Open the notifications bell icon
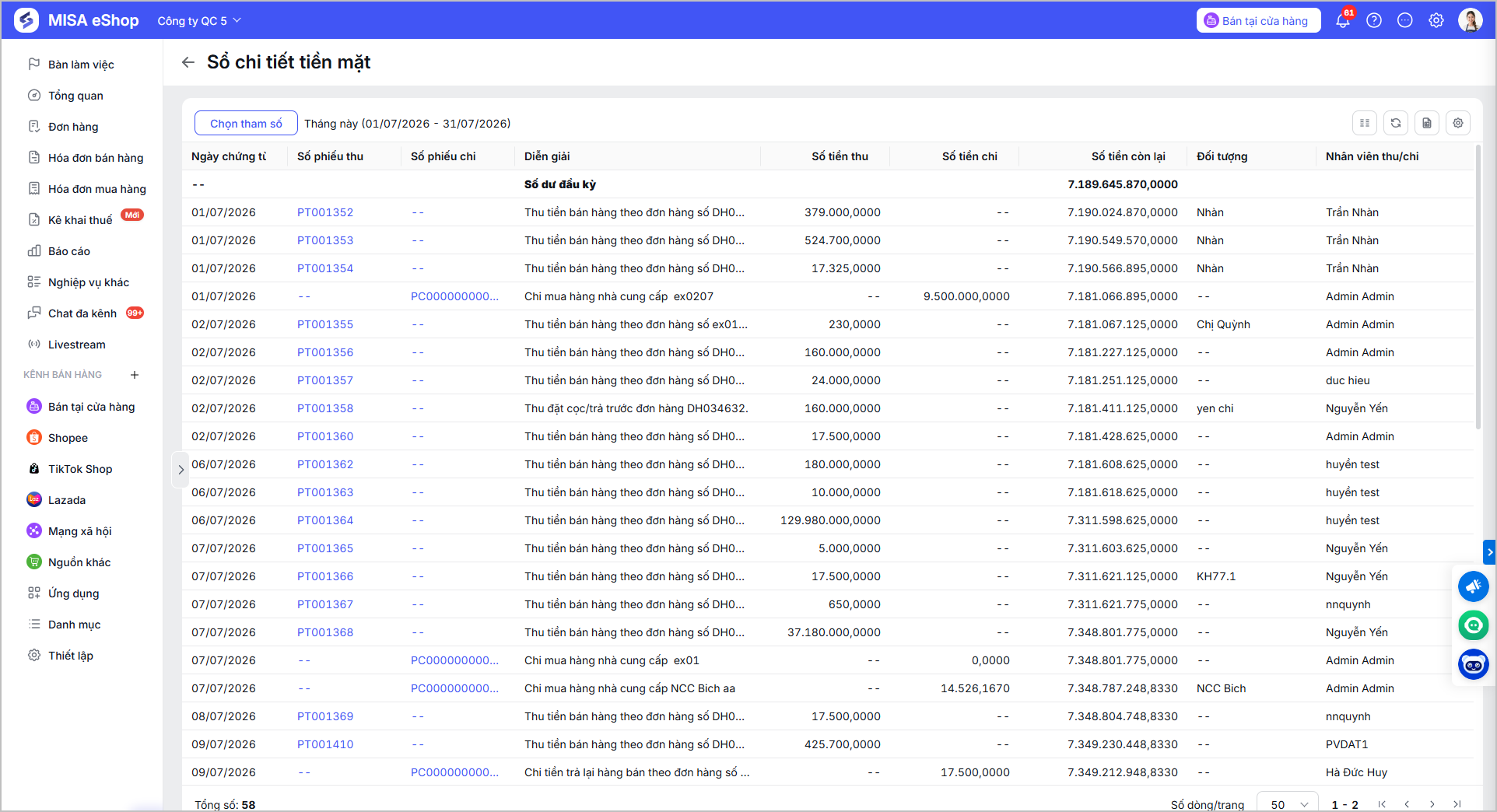Image resolution: width=1497 pixels, height=812 pixels. pyautogui.click(x=1343, y=21)
